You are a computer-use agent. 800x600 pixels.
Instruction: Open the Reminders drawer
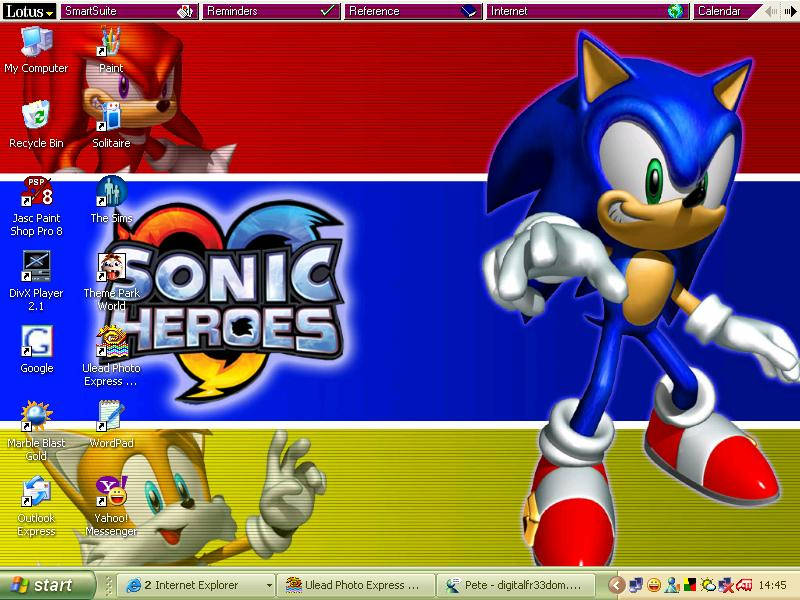[x=271, y=11]
